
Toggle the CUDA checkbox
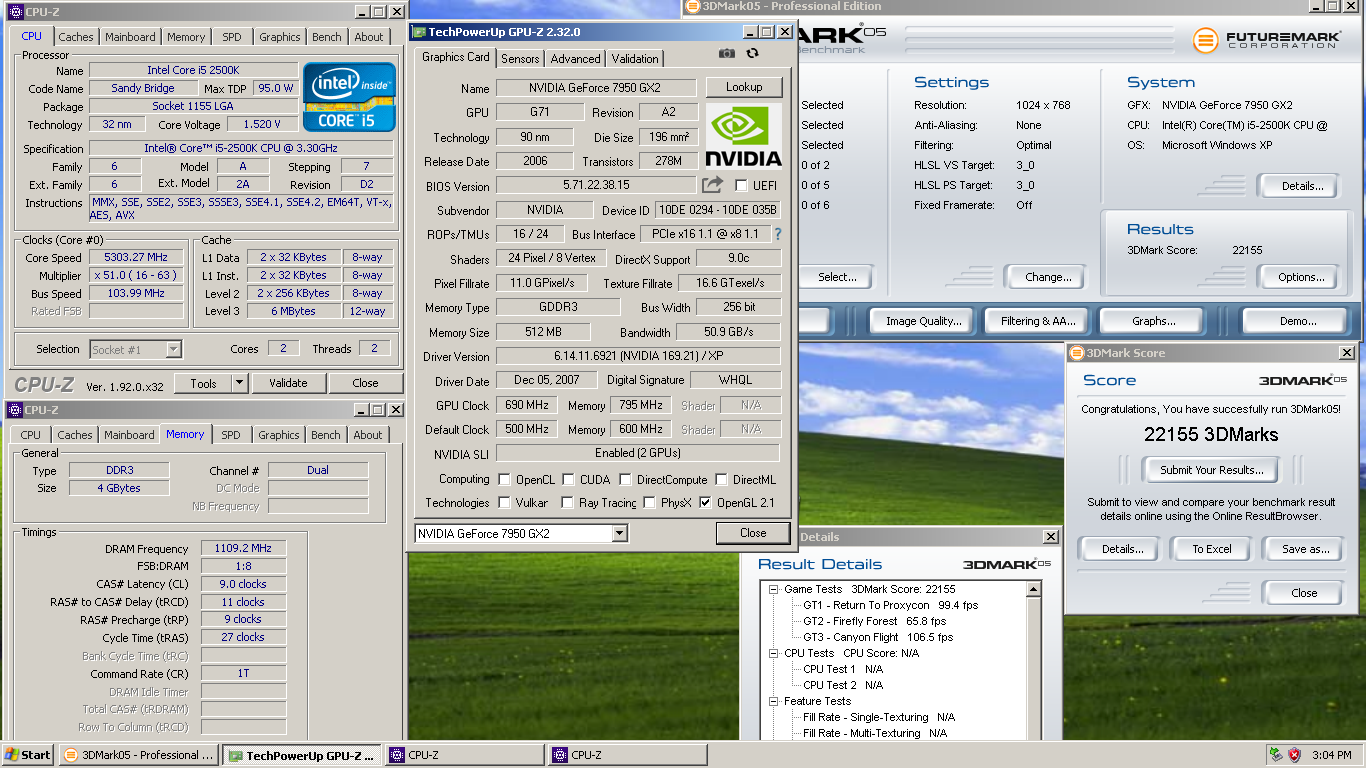click(568, 480)
